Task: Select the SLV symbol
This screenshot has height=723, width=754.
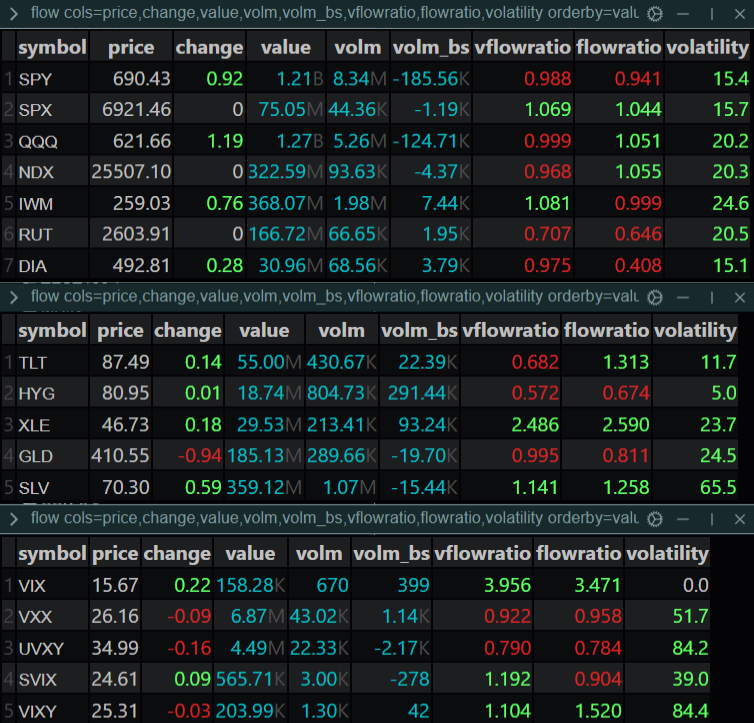Action: [34, 488]
